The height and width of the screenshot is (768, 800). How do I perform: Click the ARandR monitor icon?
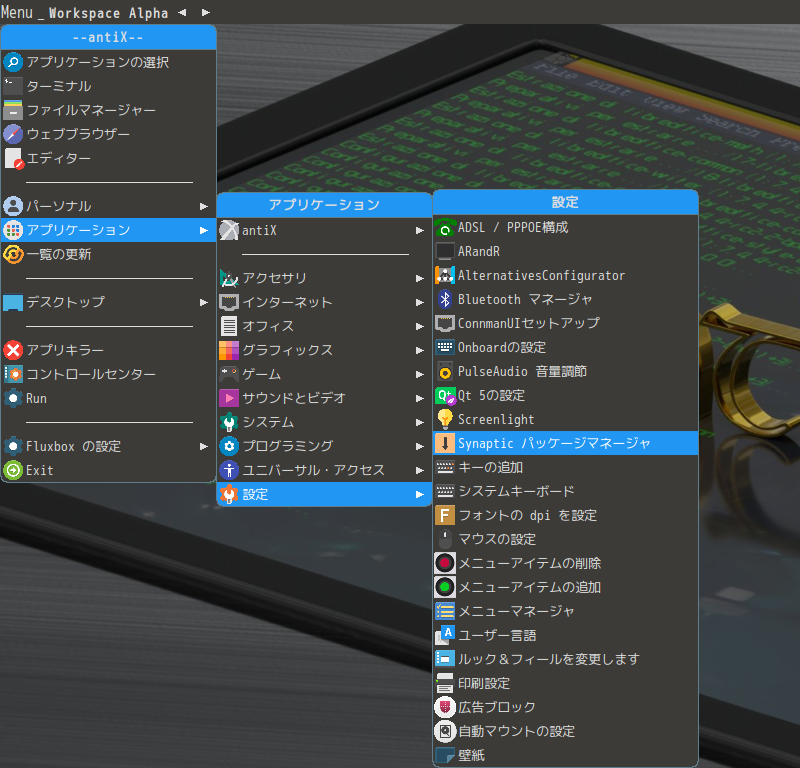(x=445, y=252)
